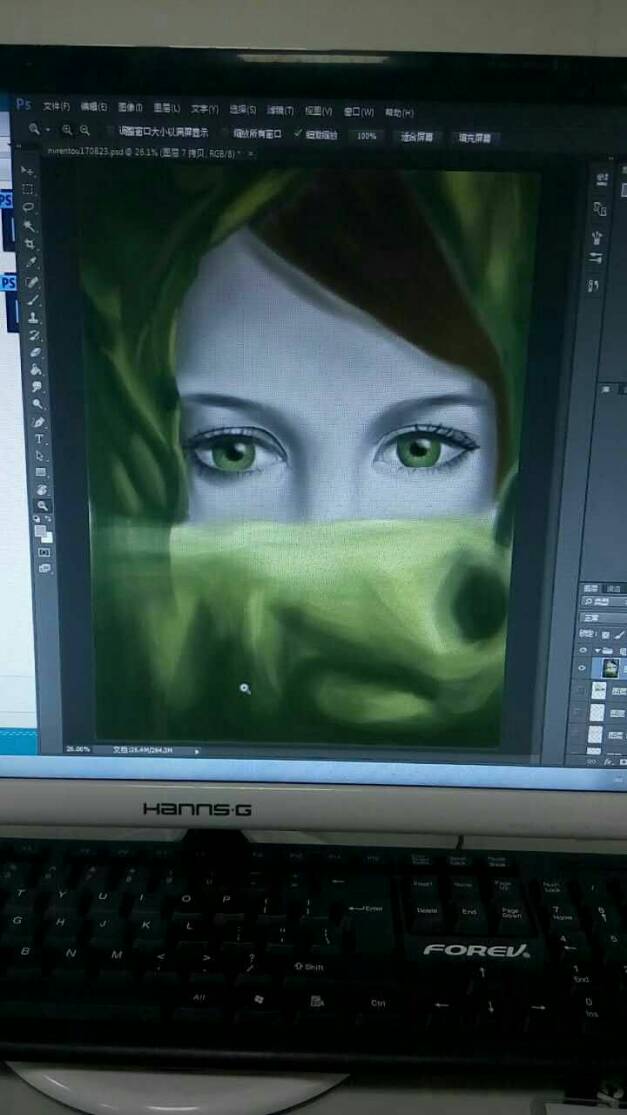The image size is (627, 1115).
Task: Select the Crop tool
Action: (30, 243)
